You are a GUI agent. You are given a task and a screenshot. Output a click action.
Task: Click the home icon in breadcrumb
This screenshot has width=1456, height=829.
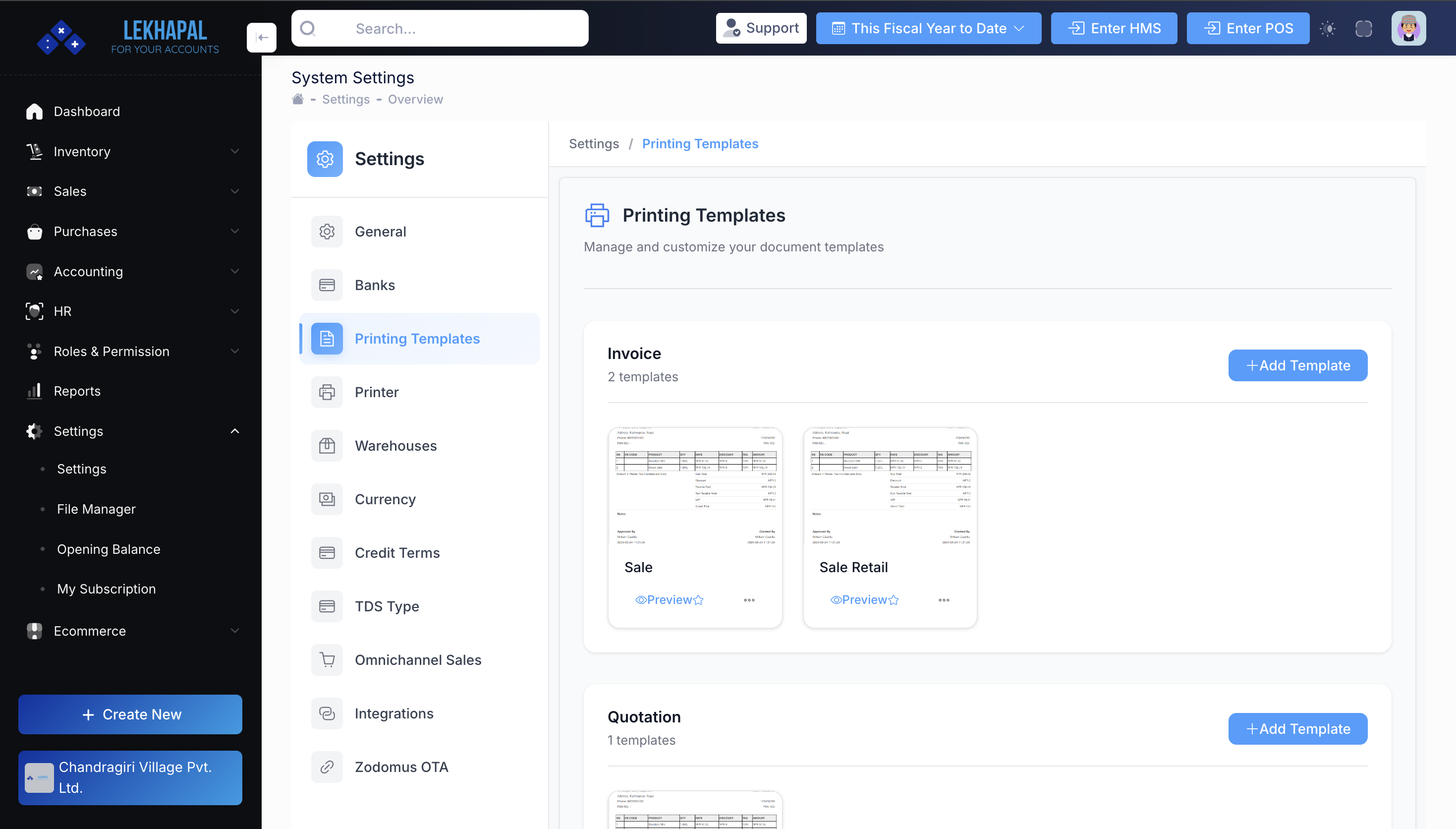coord(297,99)
